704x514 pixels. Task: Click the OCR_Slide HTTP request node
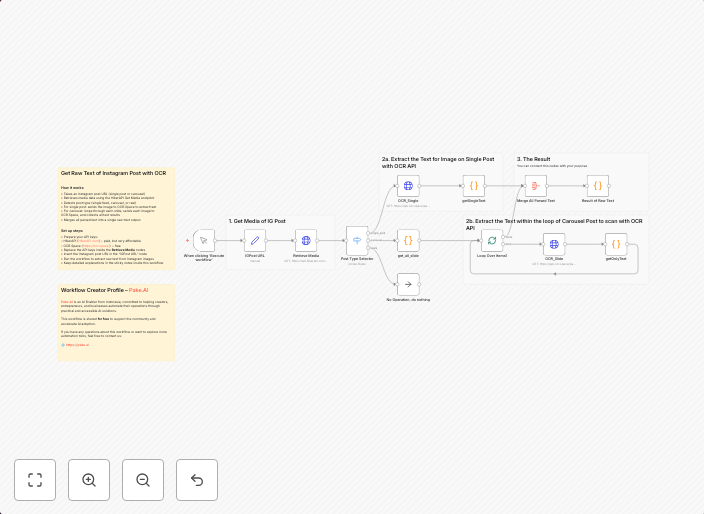(x=554, y=244)
